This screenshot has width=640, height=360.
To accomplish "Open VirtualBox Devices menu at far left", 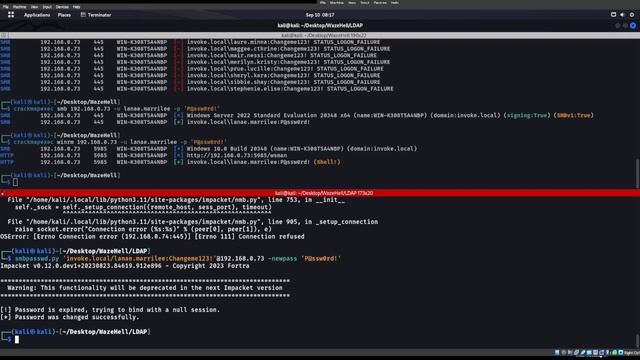I will coord(62,7).
